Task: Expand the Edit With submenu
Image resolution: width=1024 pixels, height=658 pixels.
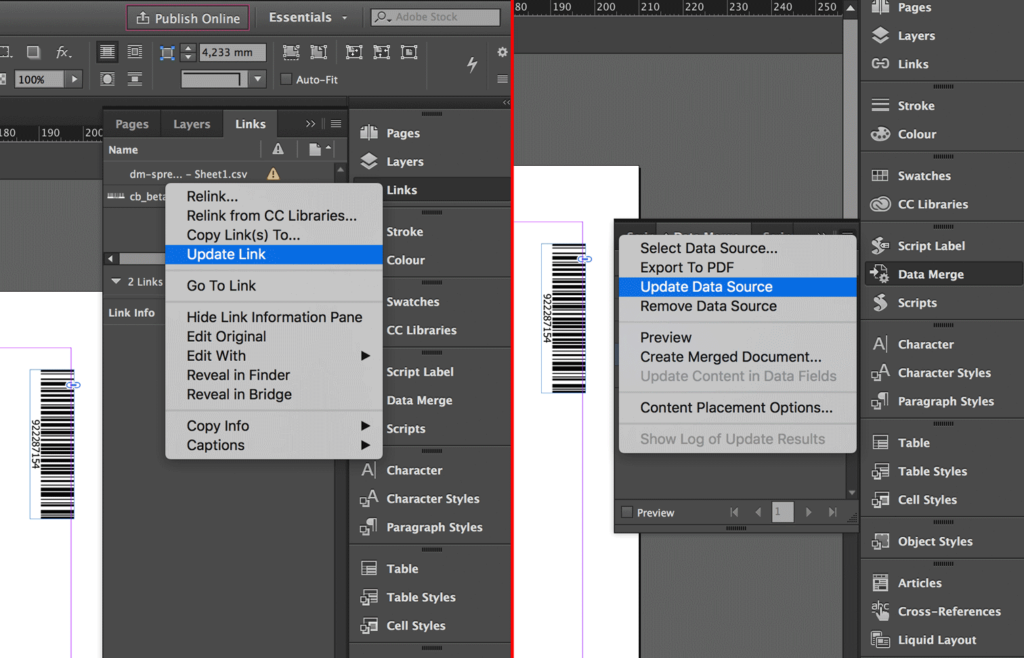Action: pyautogui.click(x=365, y=356)
